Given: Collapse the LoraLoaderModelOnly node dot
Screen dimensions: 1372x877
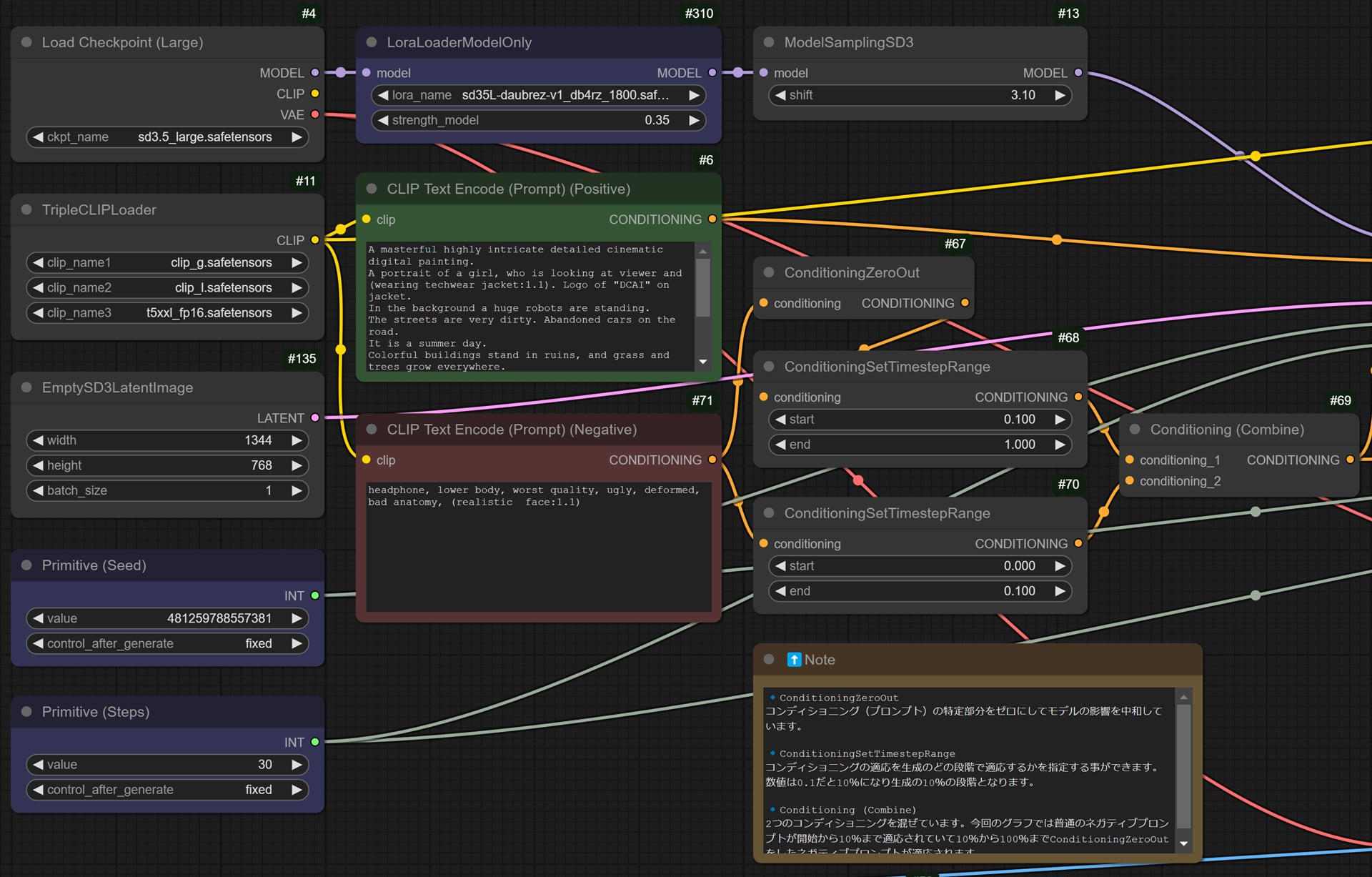Looking at the screenshot, I should pyautogui.click(x=372, y=42).
